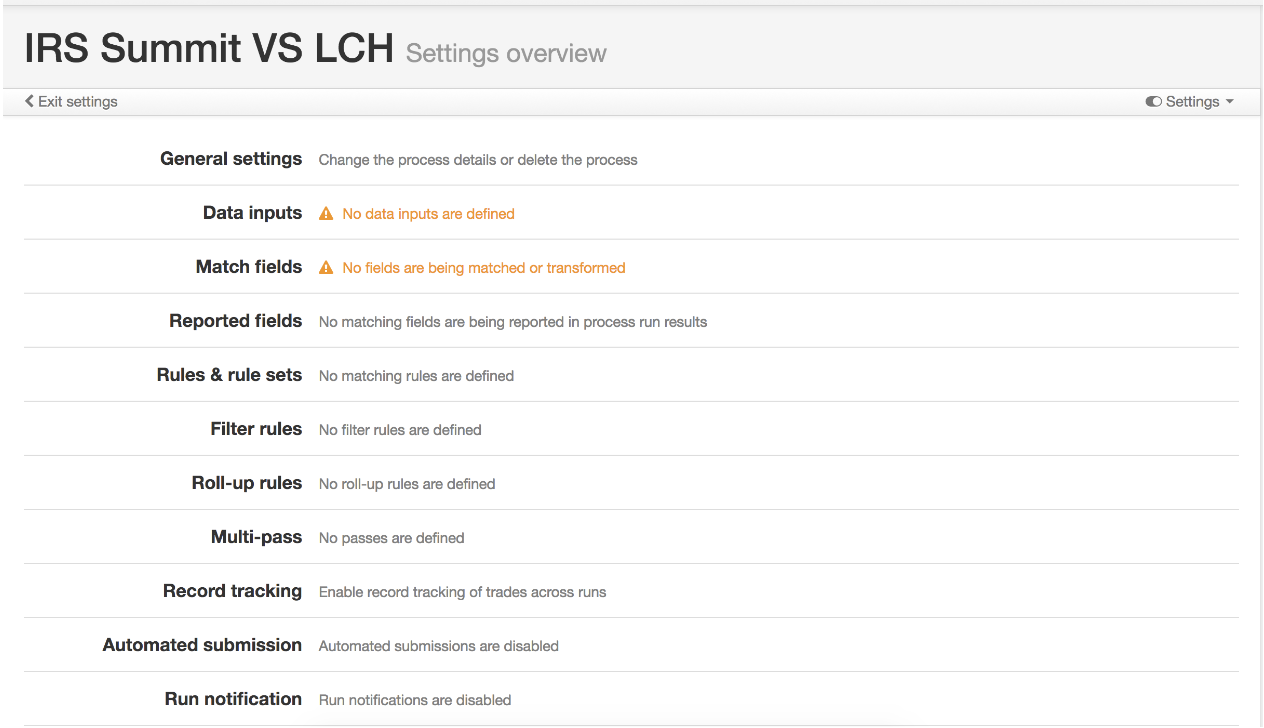The image size is (1264, 728).
Task: Click 'No data inputs are defined' warning text
Action: click(428, 214)
